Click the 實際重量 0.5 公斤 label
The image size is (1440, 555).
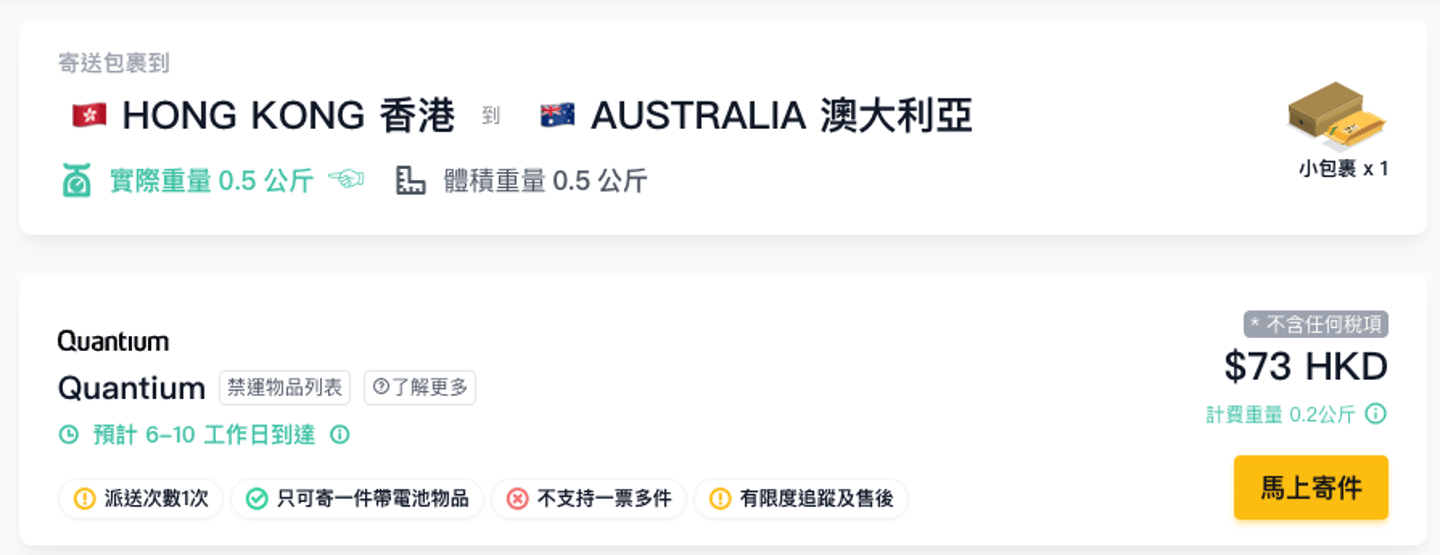pyautogui.click(x=211, y=181)
